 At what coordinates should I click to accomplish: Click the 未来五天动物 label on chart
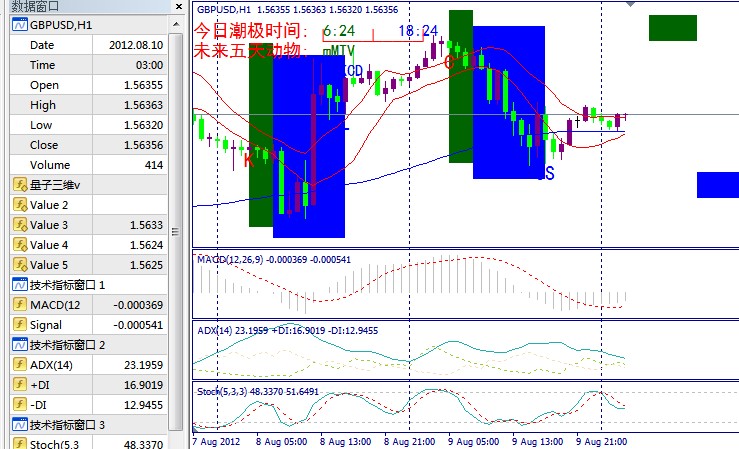(x=251, y=50)
